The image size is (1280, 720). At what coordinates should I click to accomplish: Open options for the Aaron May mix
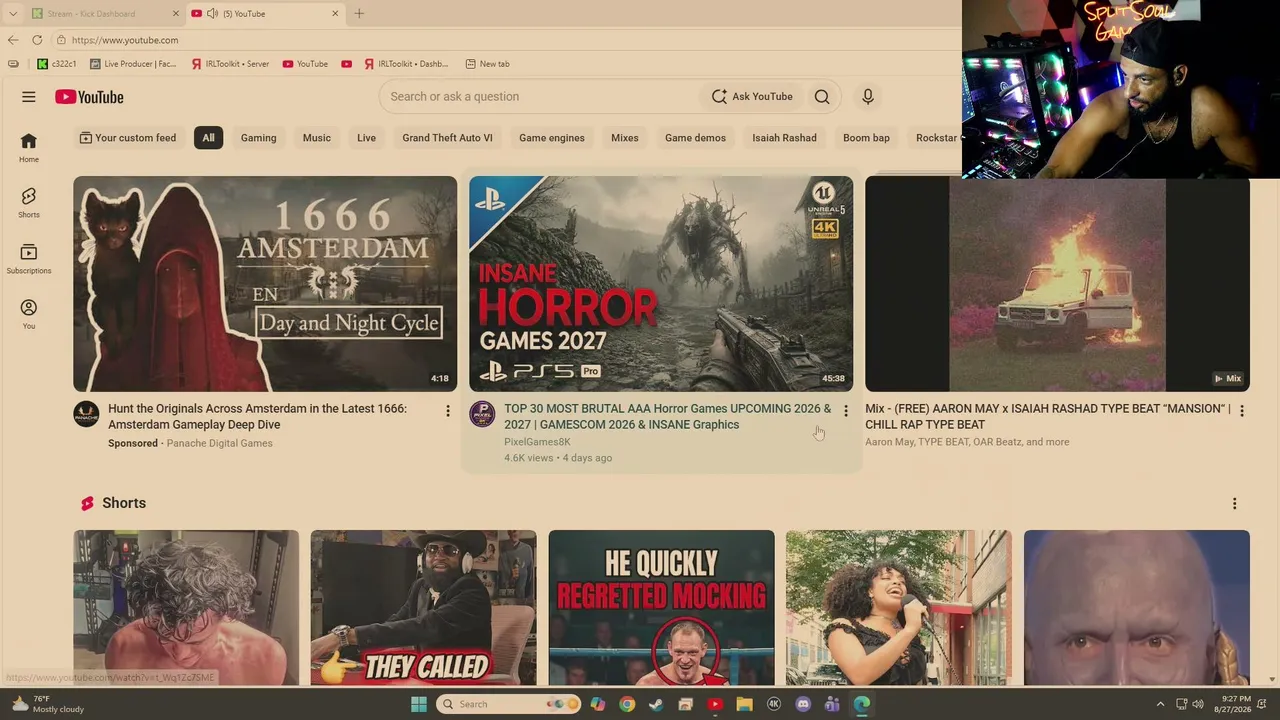tap(1242, 411)
